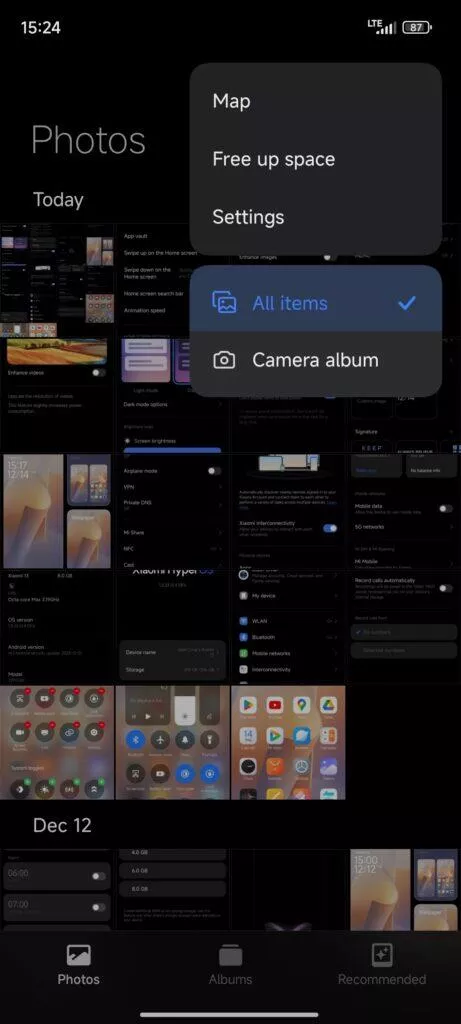Switch to the Recommended tab label
Screen dimensions: 461x1024
tap(382, 980)
